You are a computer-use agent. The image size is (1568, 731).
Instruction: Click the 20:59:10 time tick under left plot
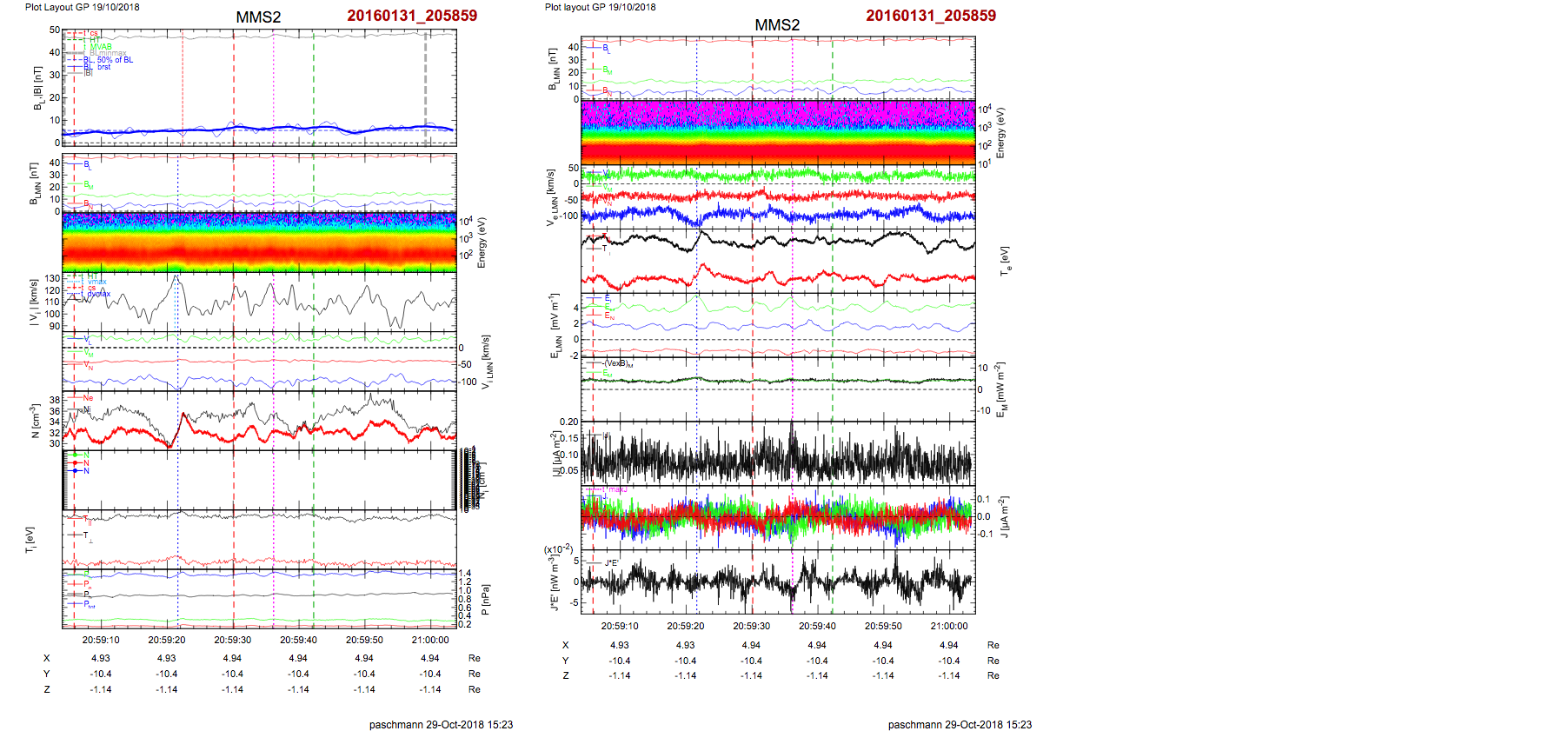pos(101,640)
